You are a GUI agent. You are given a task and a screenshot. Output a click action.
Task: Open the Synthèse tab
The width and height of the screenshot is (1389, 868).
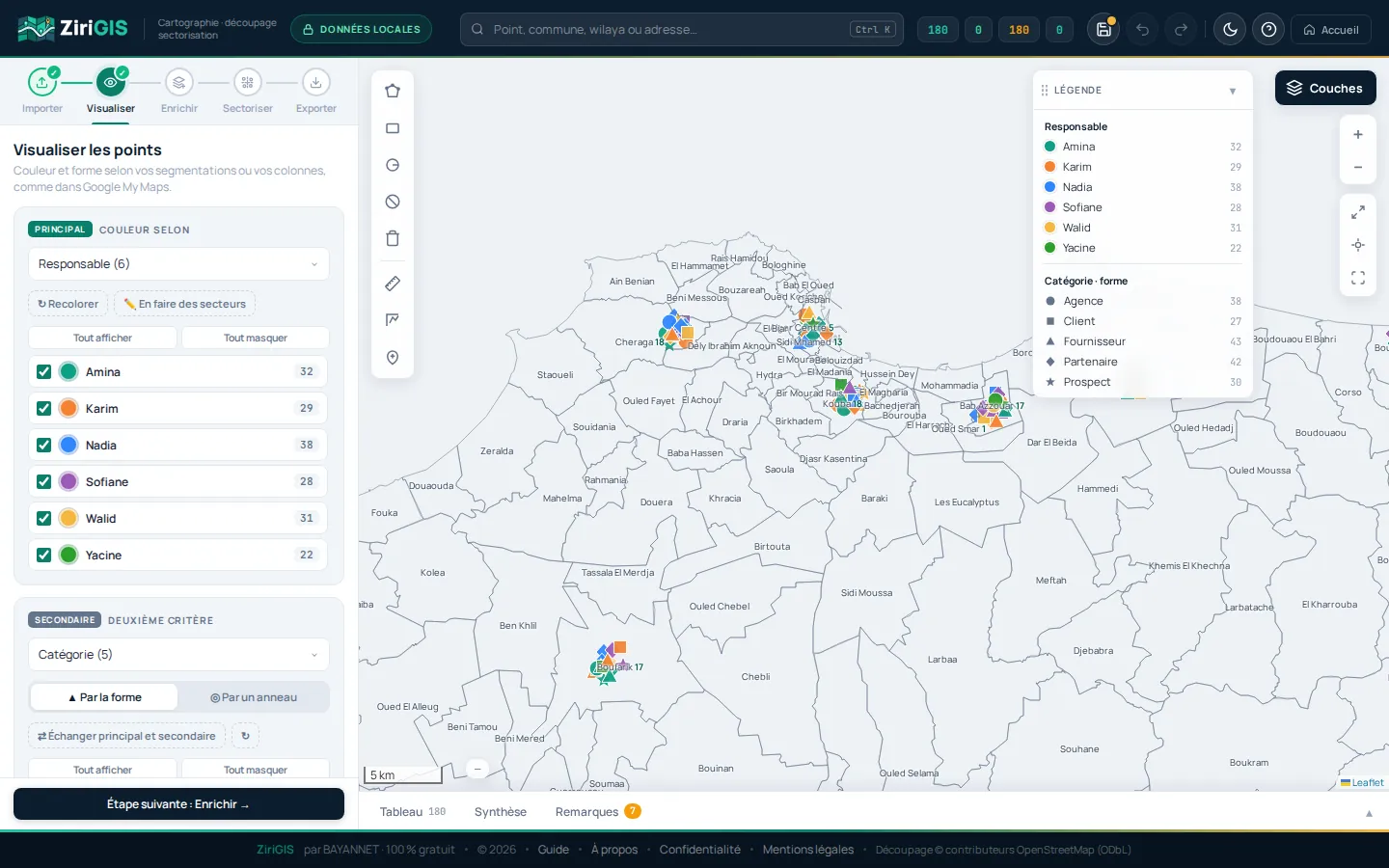[x=501, y=812]
